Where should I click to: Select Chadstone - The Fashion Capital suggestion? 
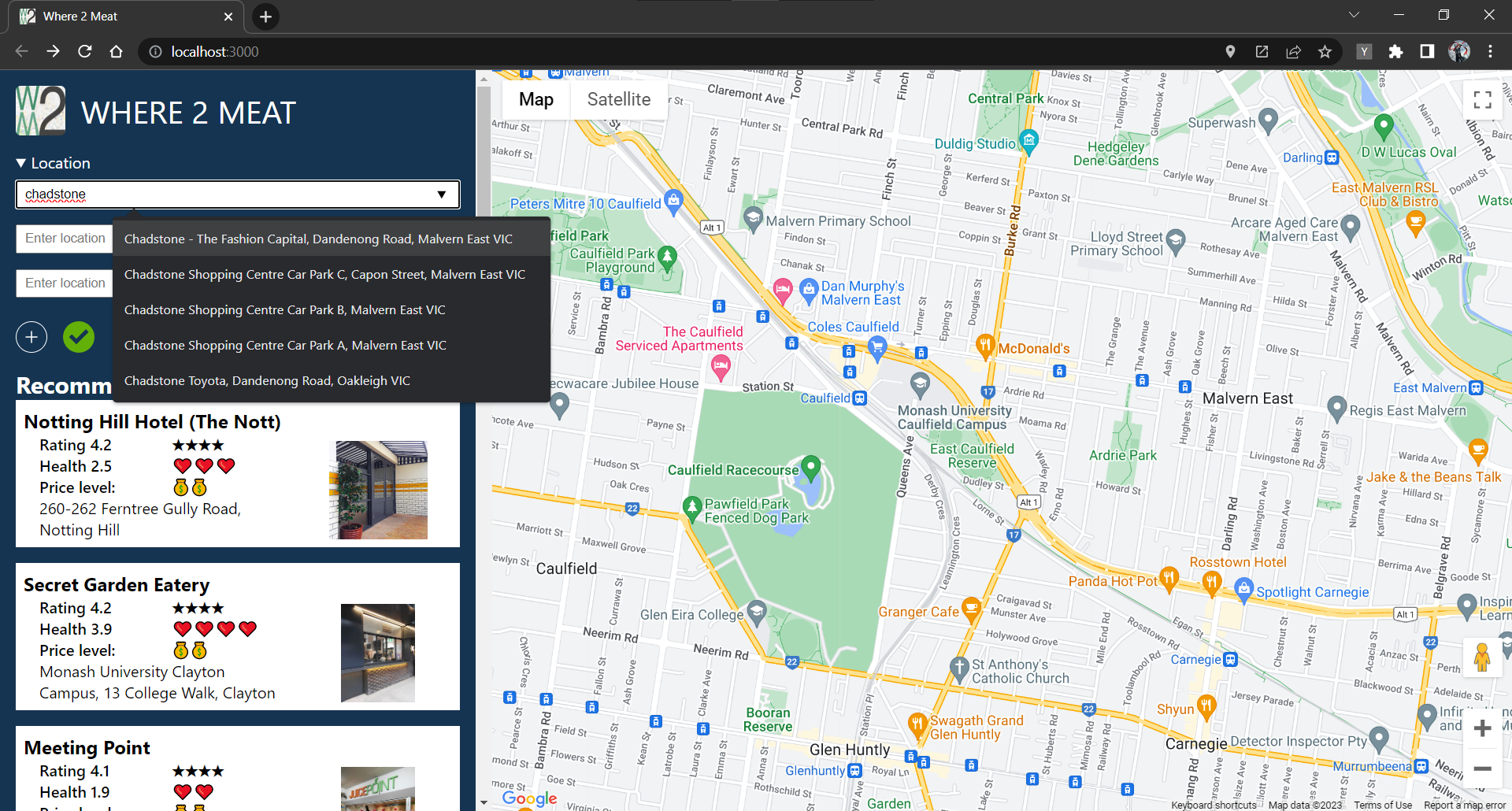click(x=332, y=239)
